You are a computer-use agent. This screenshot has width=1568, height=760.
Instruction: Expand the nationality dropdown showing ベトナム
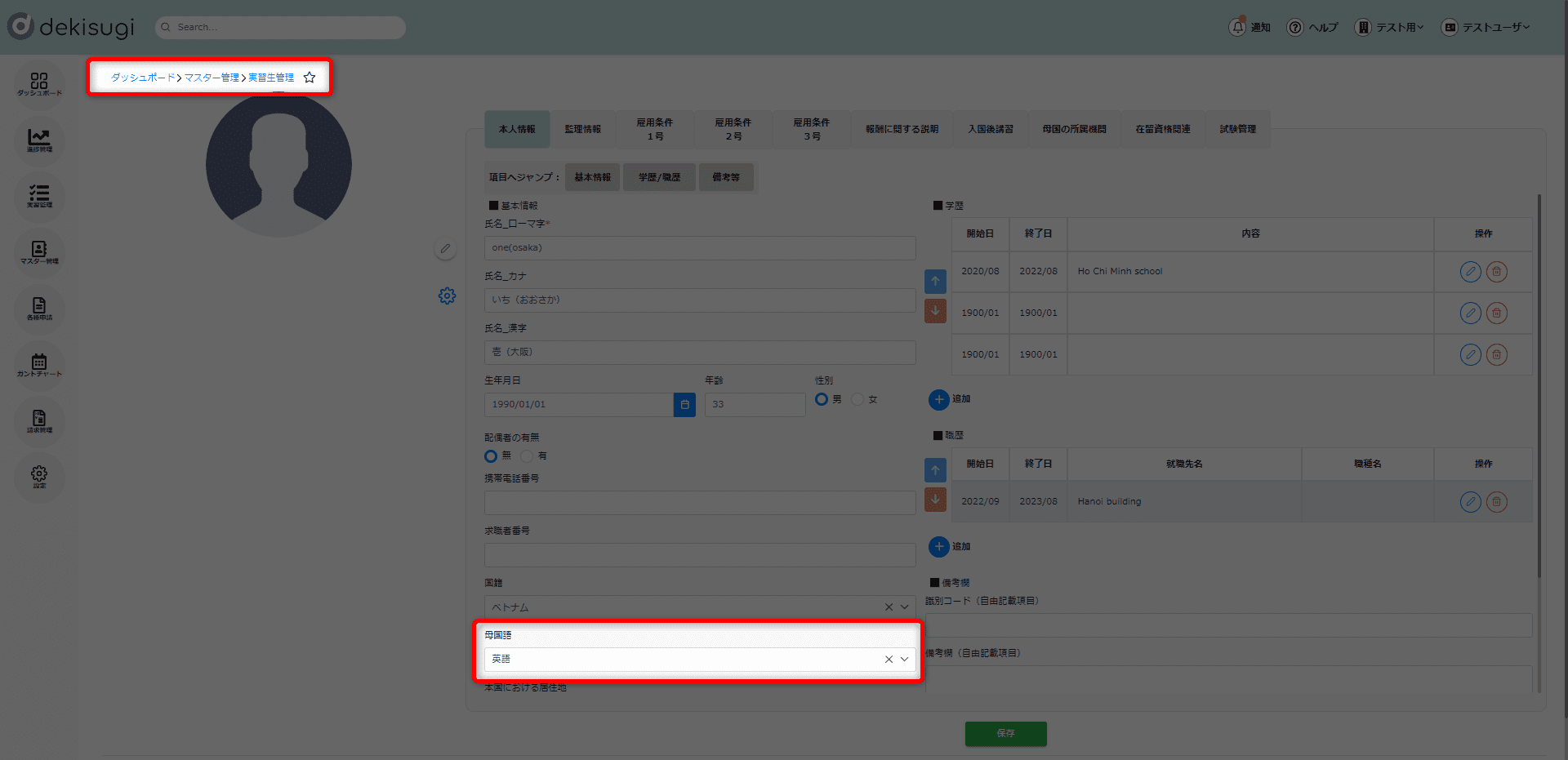point(904,607)
